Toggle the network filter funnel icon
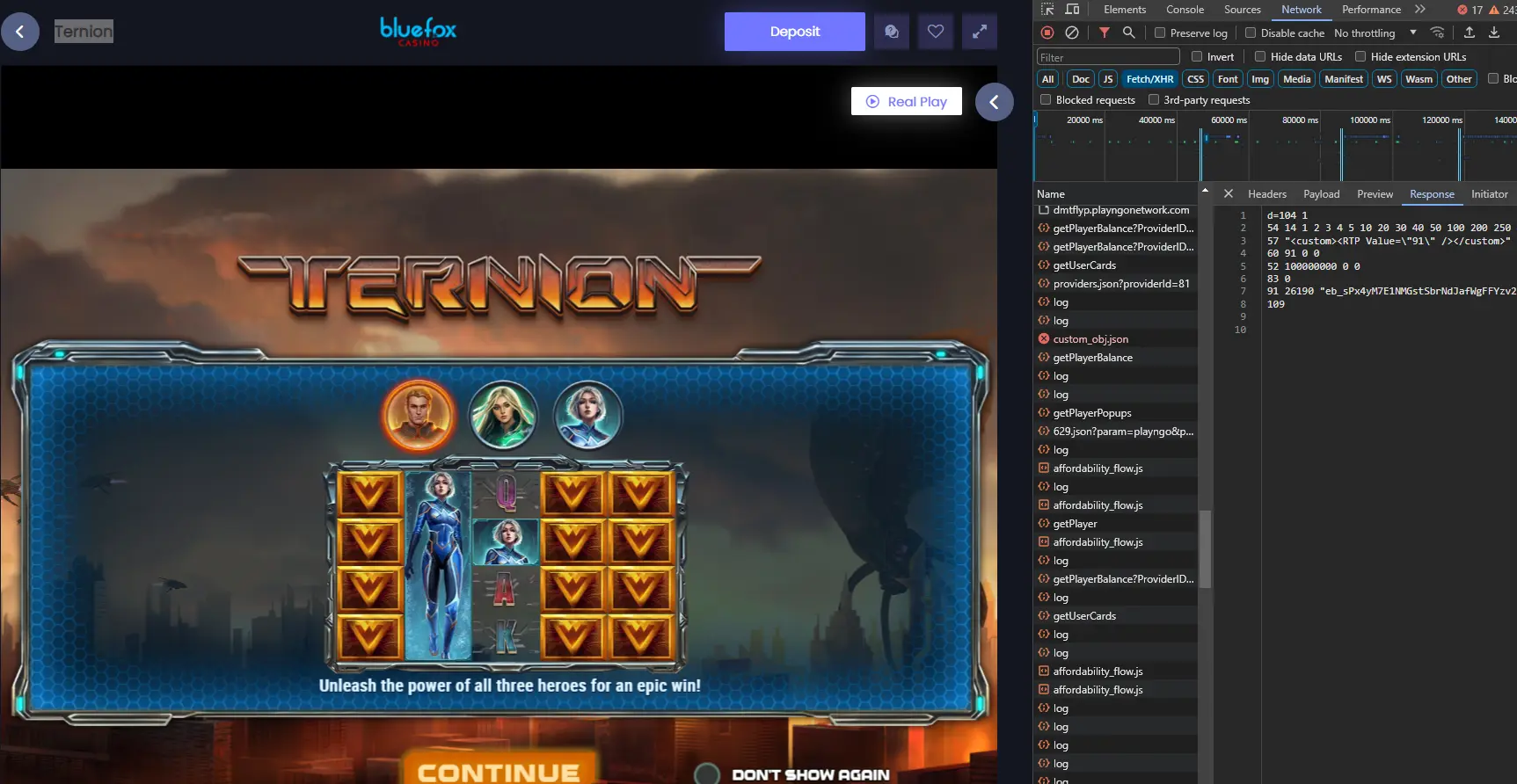 pyautogui.click(x=1105, y=33)
